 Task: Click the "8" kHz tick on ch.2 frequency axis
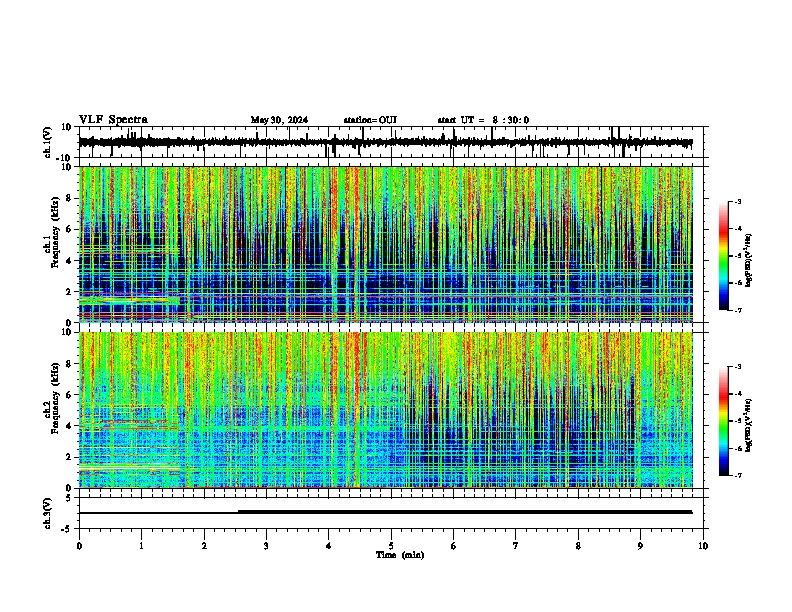(70, 364)
